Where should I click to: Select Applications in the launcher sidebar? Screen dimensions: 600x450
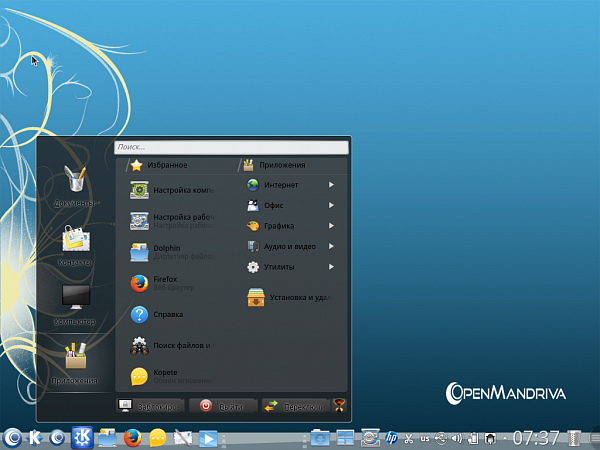click(75, 364)
